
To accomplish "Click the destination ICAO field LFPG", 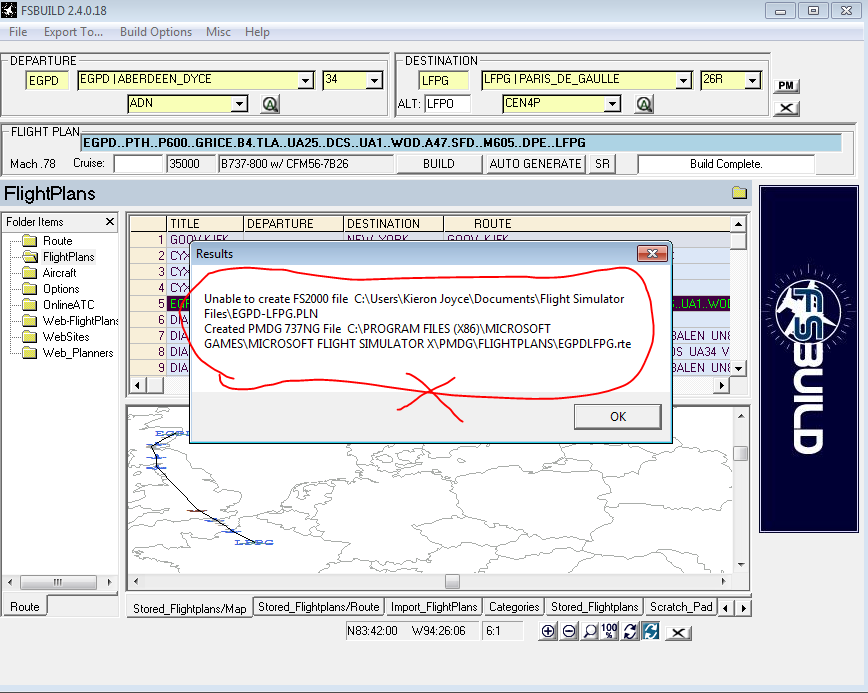I will [x=444, y=81].
